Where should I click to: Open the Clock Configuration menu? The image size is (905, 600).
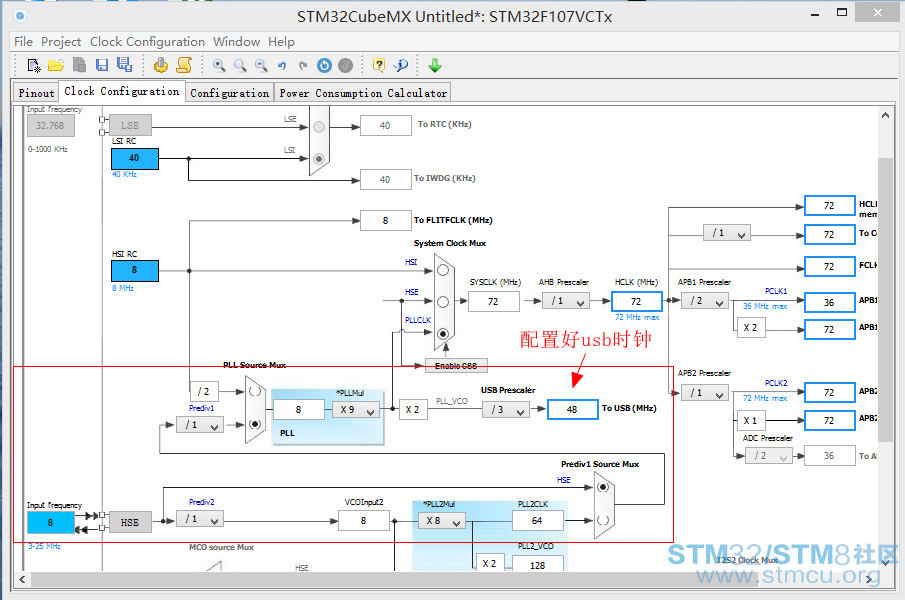(147, 42)
